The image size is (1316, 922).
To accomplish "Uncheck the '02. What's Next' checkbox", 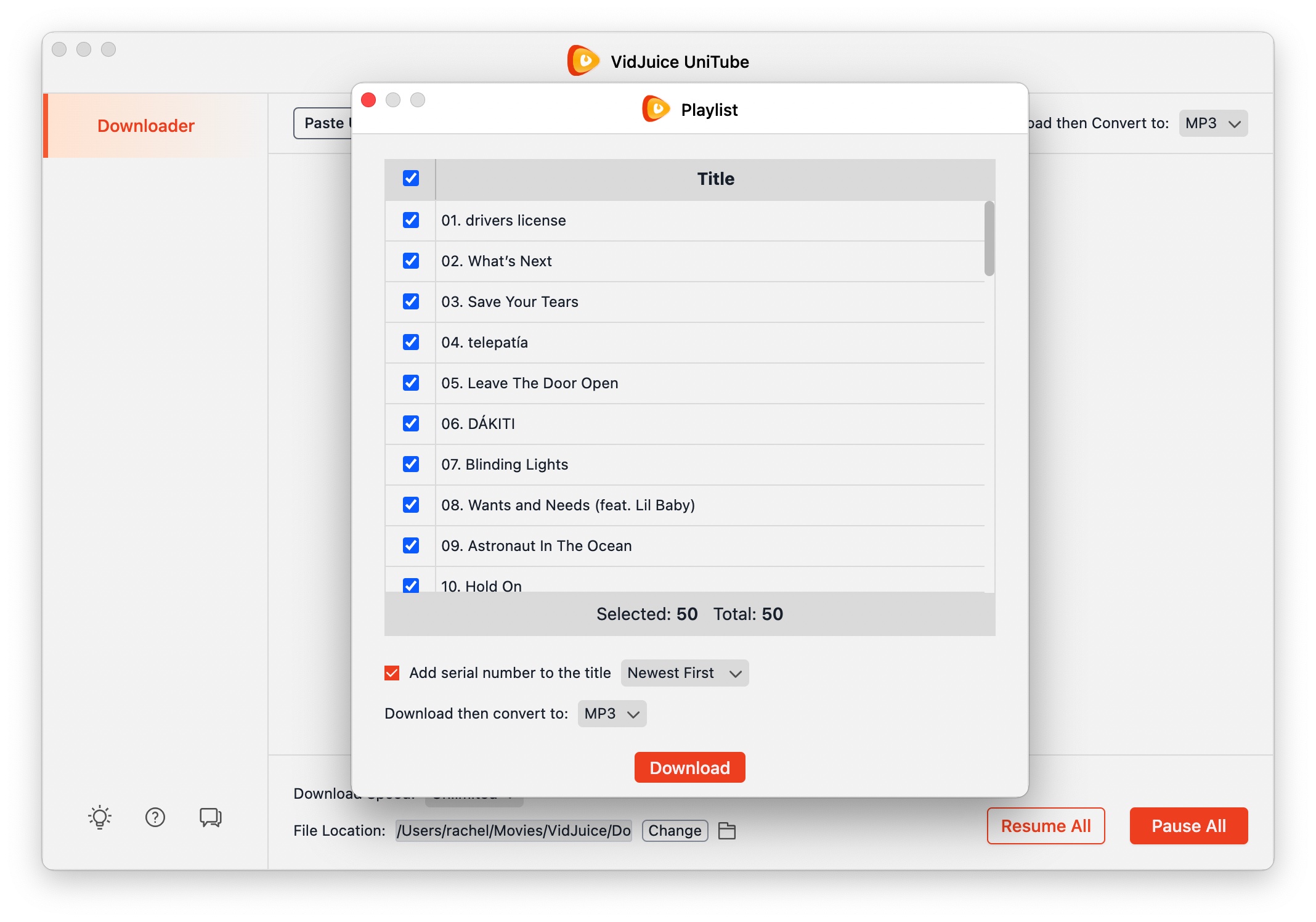I will click(x=411, y=261).
